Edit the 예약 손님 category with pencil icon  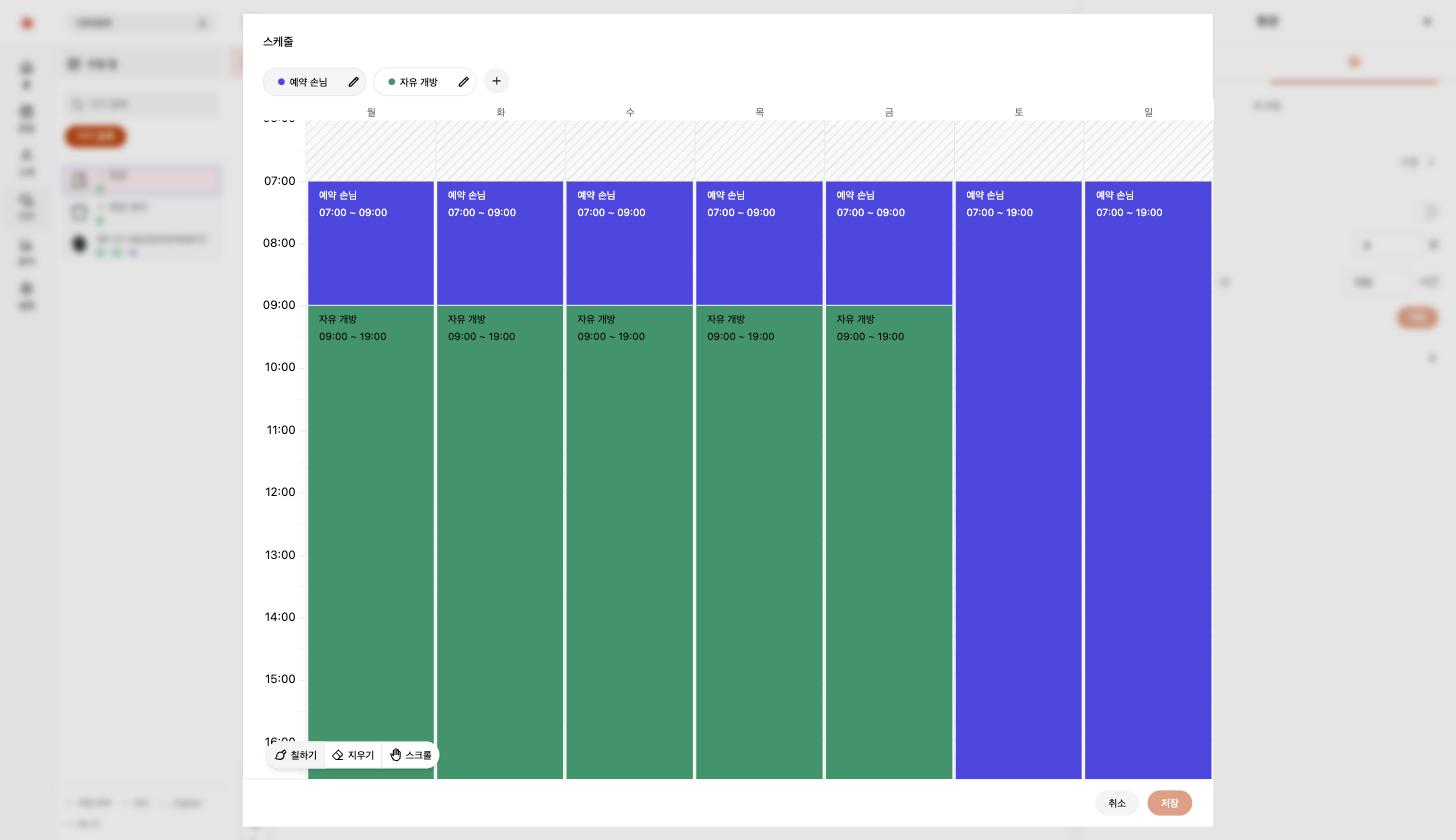point(353,82)
